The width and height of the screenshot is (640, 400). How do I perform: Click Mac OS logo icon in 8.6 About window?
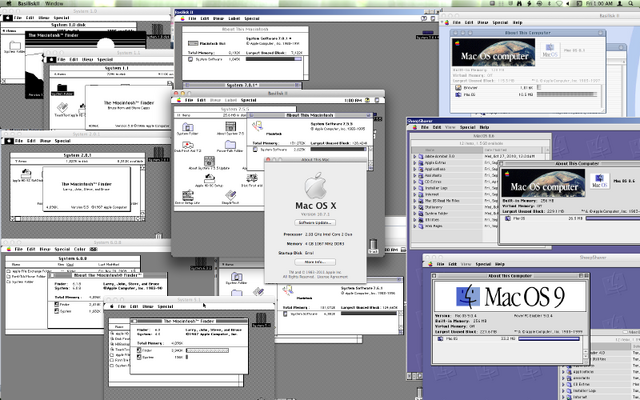pos(599,181)
